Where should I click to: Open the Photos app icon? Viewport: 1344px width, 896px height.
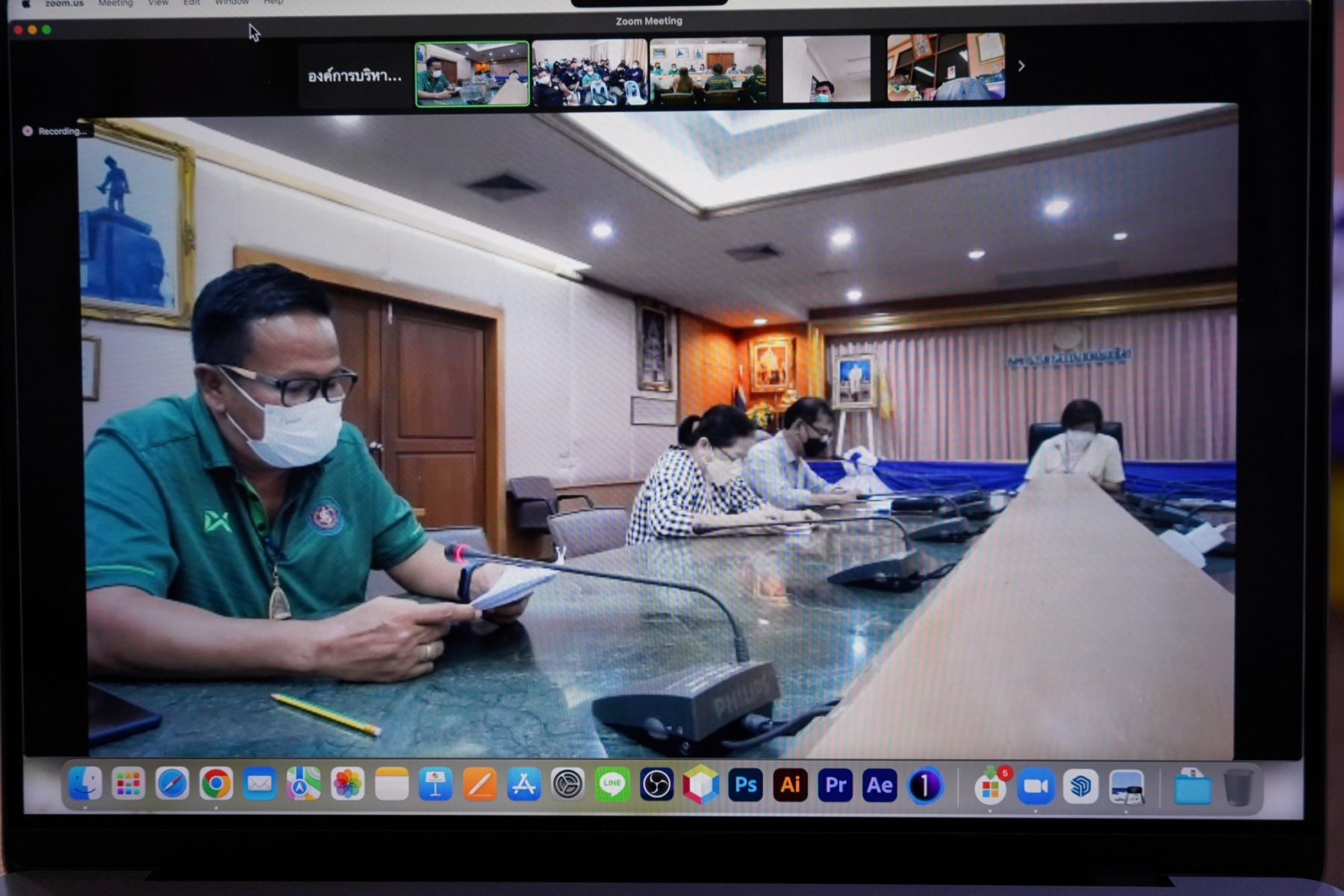point(347,785)
